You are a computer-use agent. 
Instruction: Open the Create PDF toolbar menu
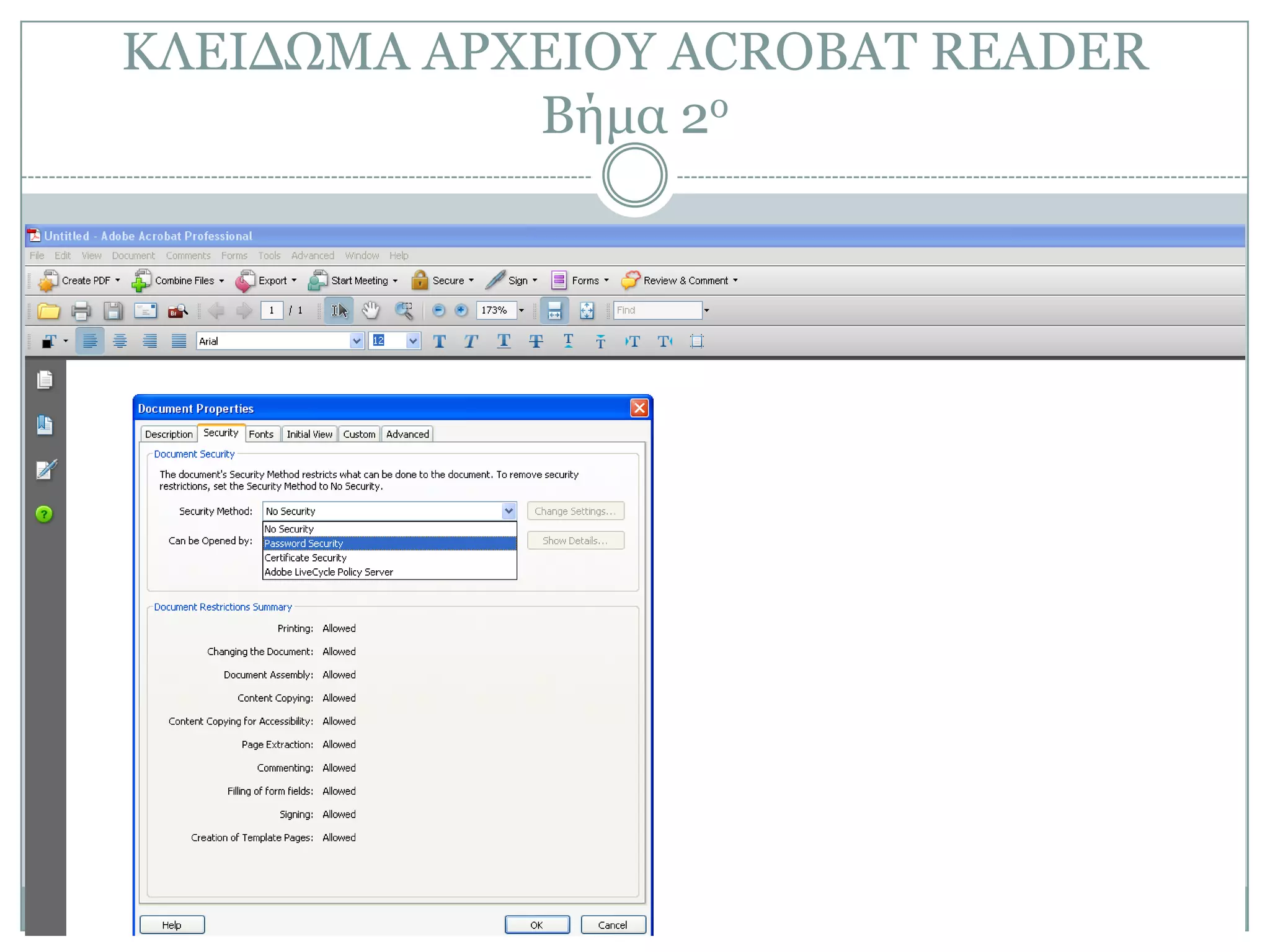click(79, 281)
